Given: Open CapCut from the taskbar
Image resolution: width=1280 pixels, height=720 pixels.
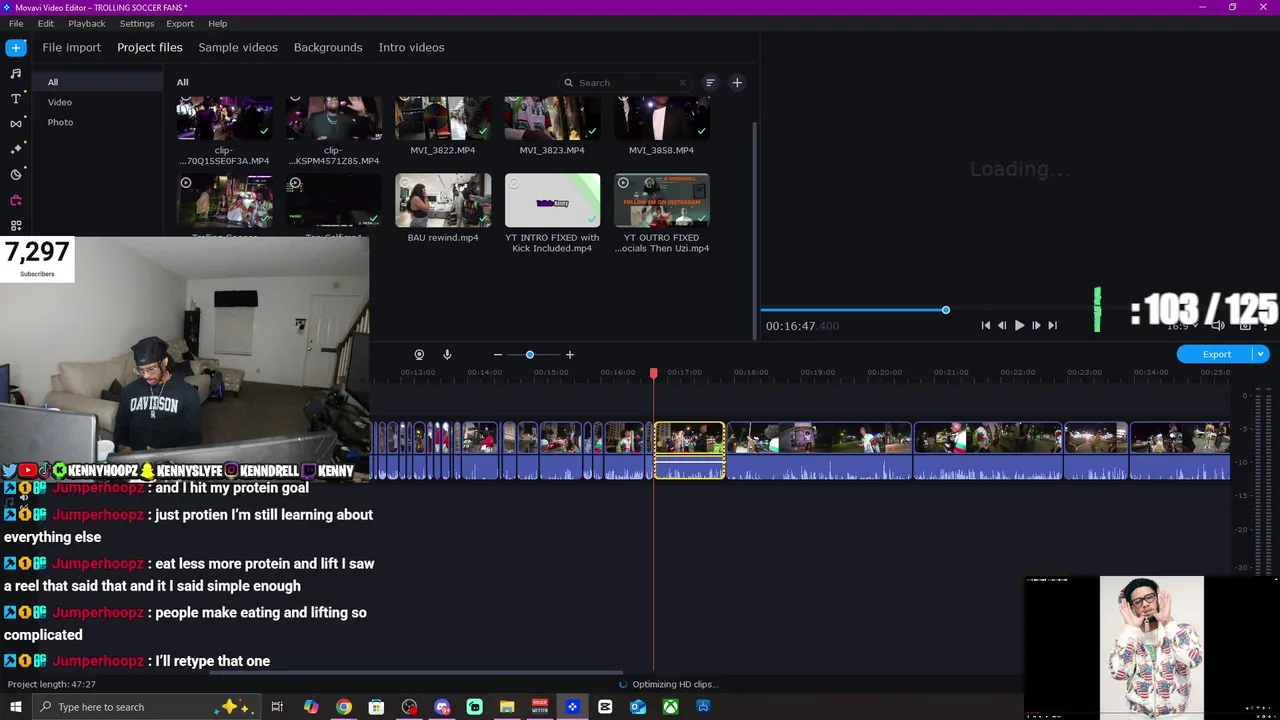Looking at the screenshot, I should (x=605, y=707).
